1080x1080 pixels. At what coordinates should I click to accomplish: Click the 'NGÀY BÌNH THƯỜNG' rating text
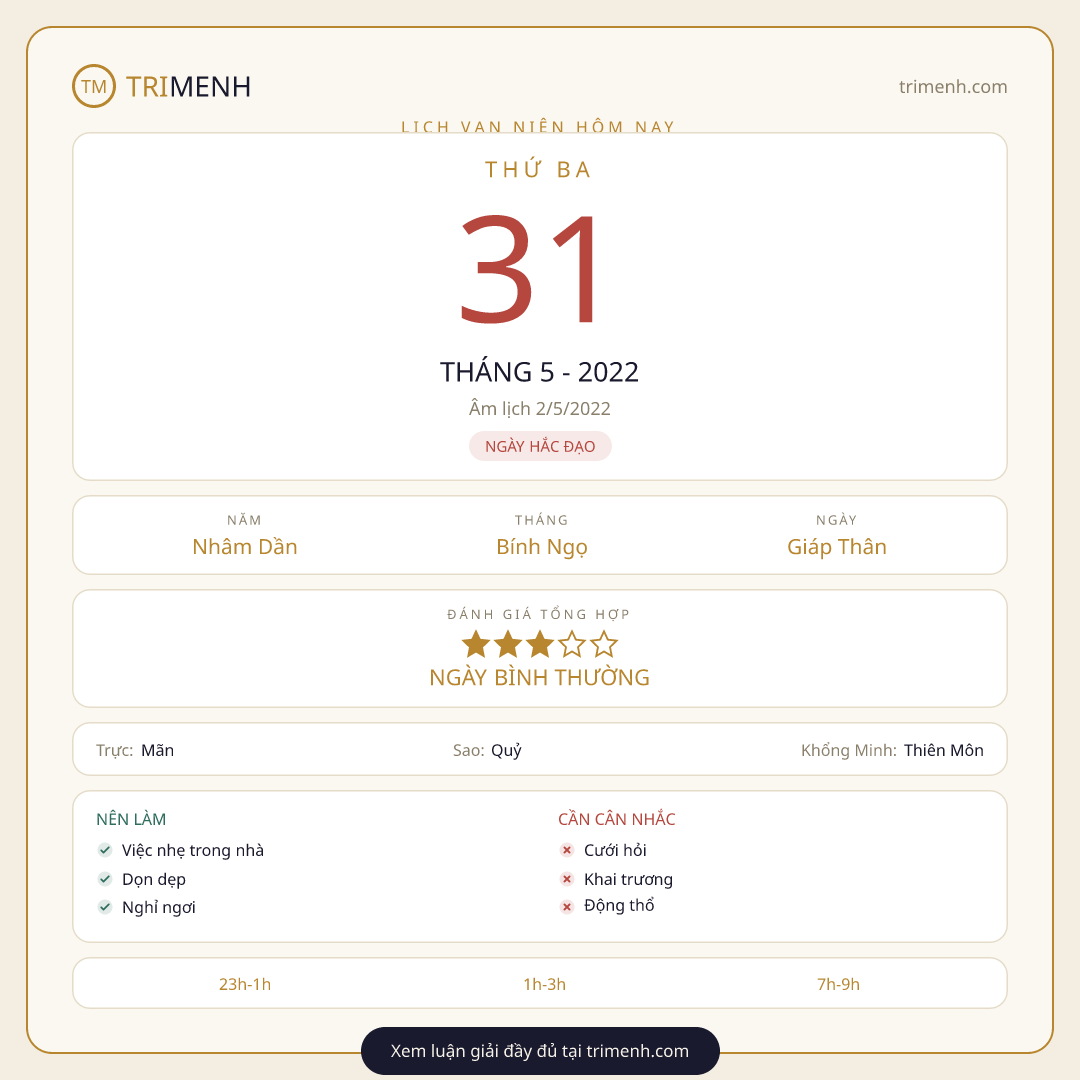tap(539, 678)
